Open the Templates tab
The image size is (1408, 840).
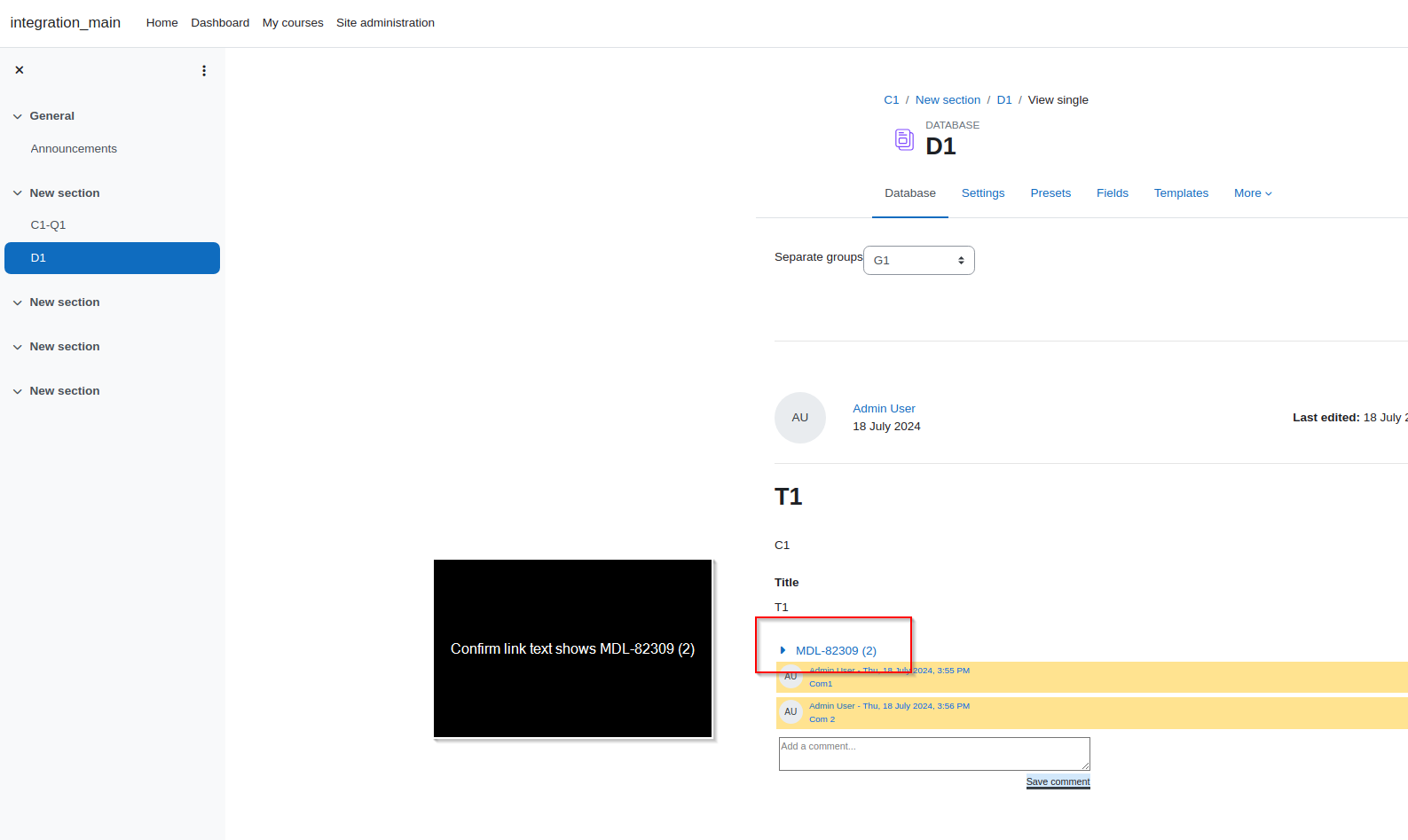tap(1181, 193)
